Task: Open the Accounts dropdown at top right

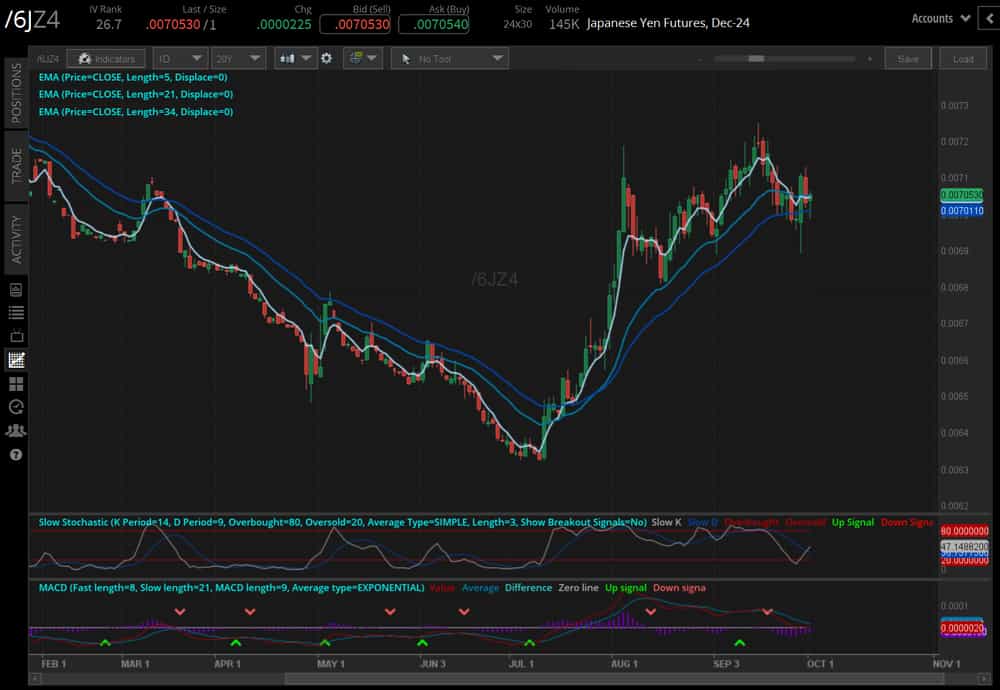Action: 938,17
